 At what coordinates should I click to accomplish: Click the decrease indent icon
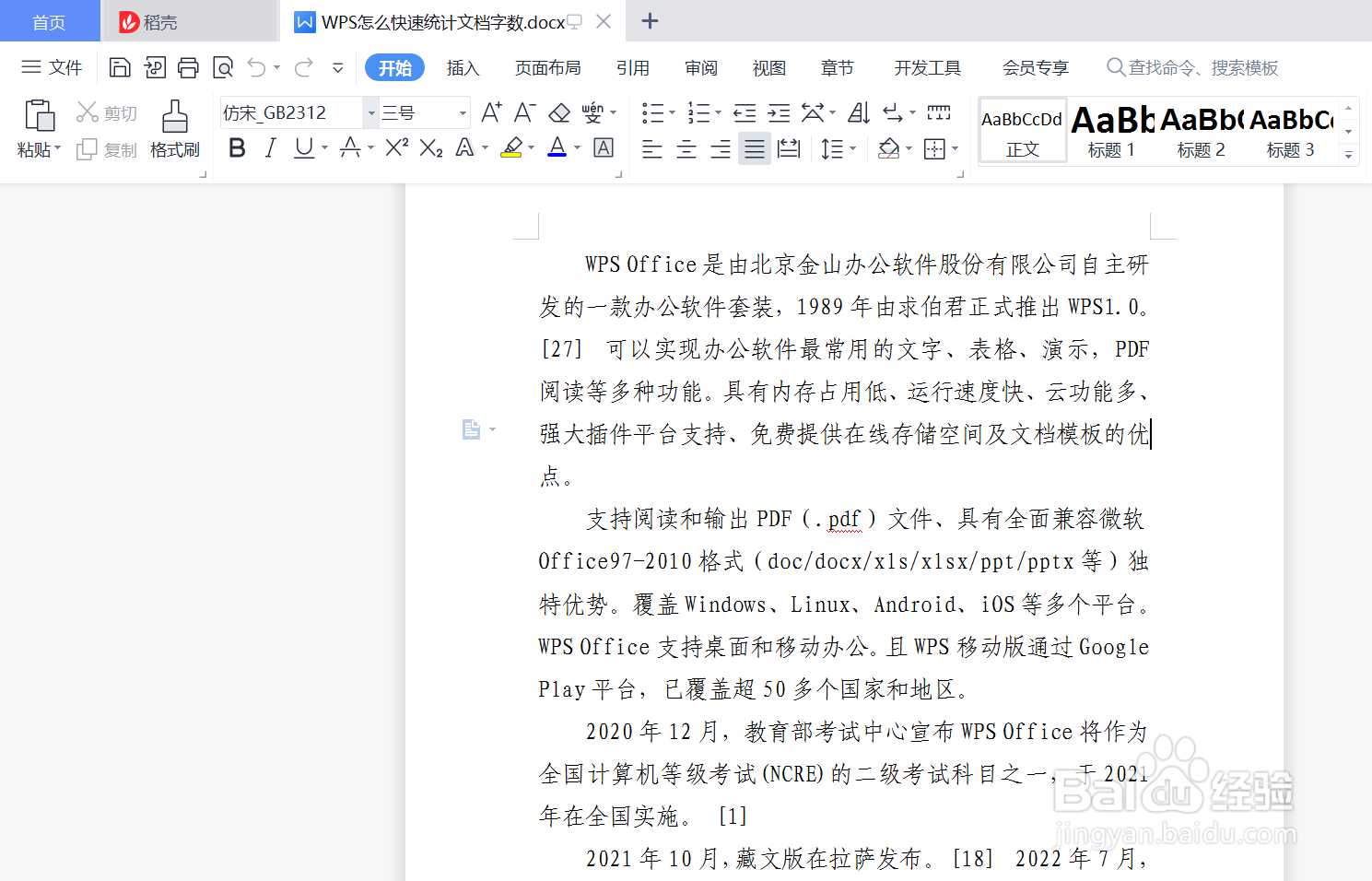click(x=743, y=112)
